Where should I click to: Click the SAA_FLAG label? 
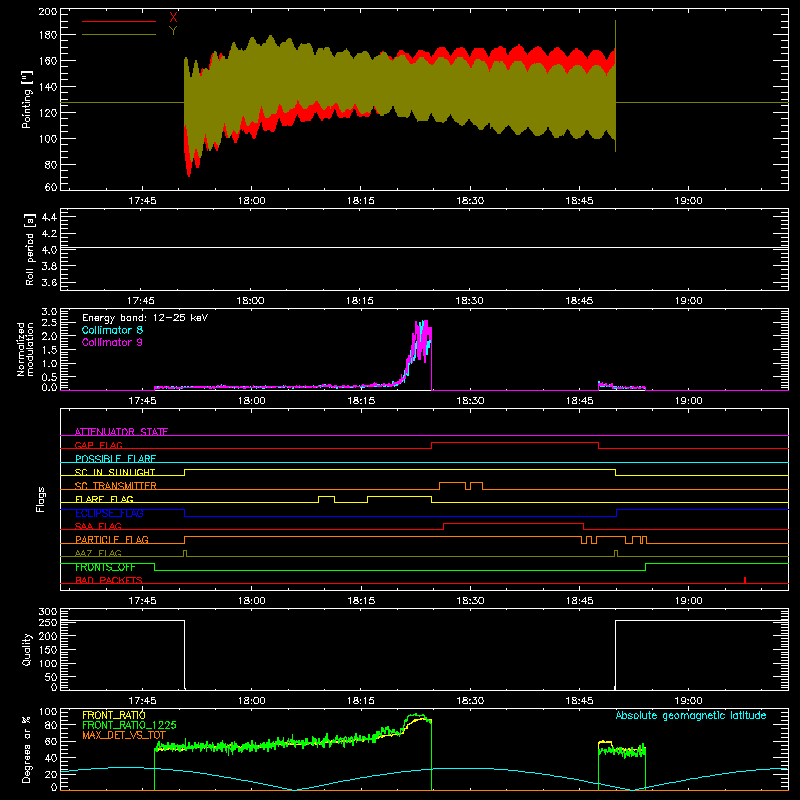coord(98,526)
